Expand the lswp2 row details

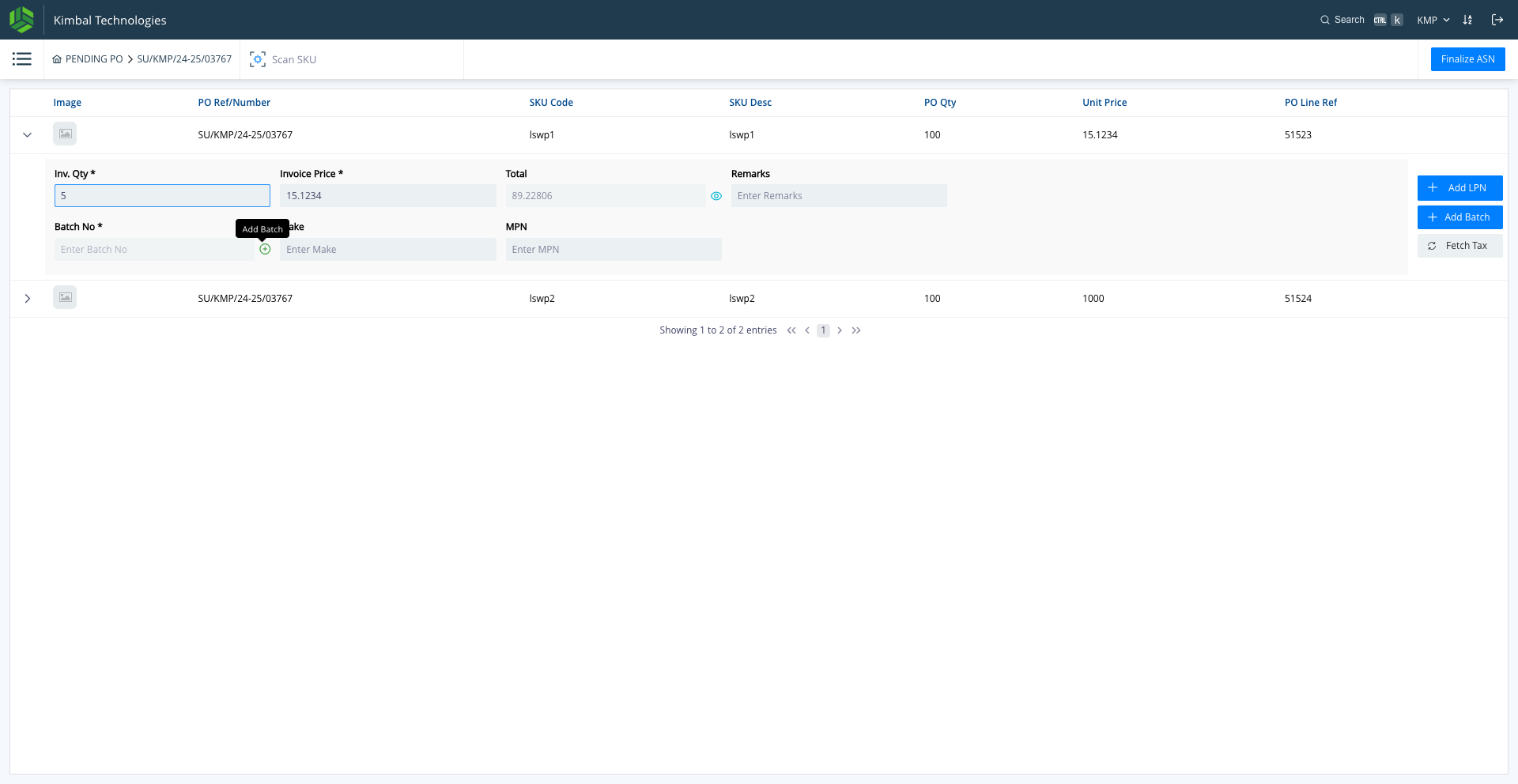28,299
